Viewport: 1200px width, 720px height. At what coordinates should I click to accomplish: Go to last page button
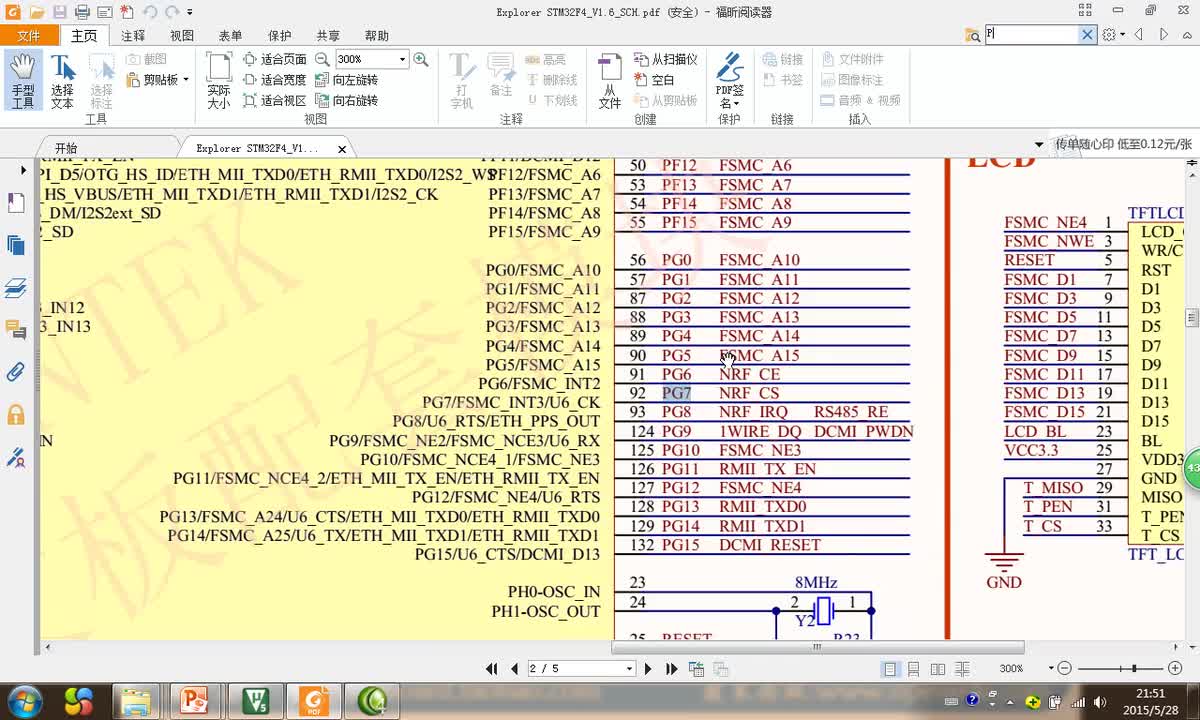(671, 668)
